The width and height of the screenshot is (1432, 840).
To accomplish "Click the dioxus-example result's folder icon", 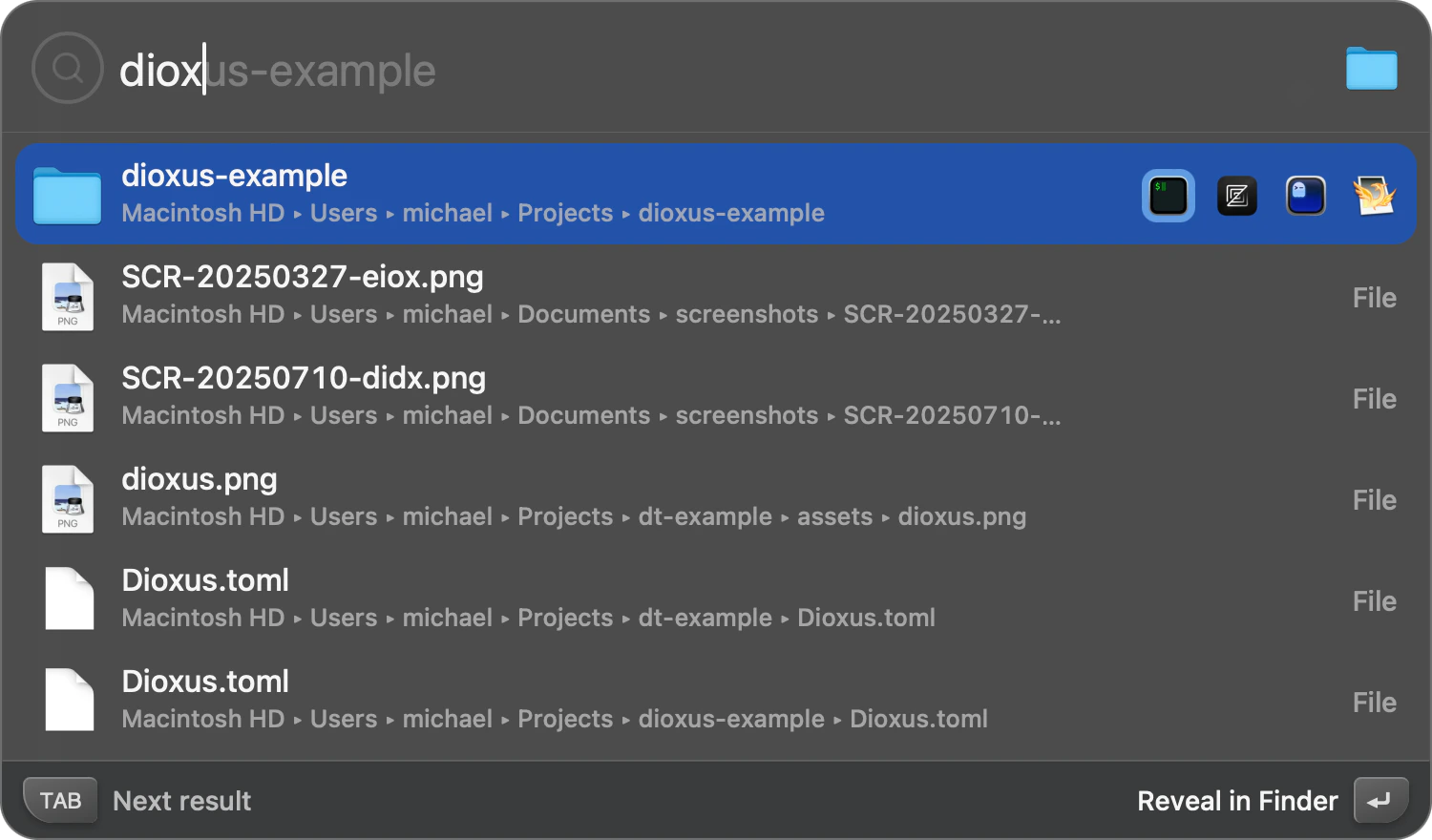I will coord(67,195).
